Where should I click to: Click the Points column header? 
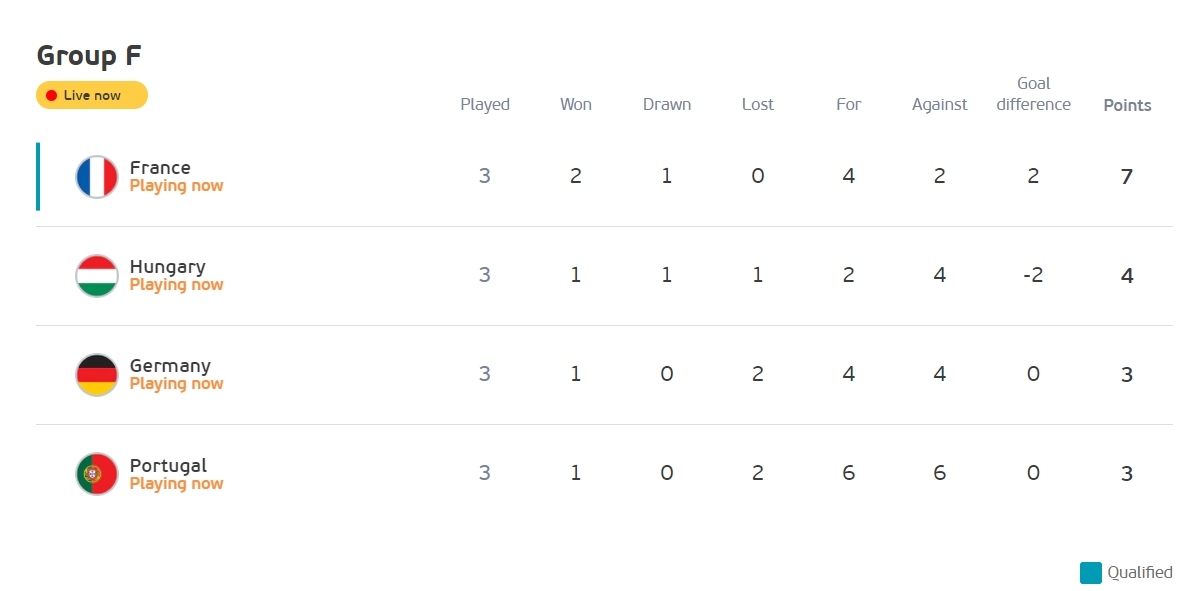tap(1127, 105)
